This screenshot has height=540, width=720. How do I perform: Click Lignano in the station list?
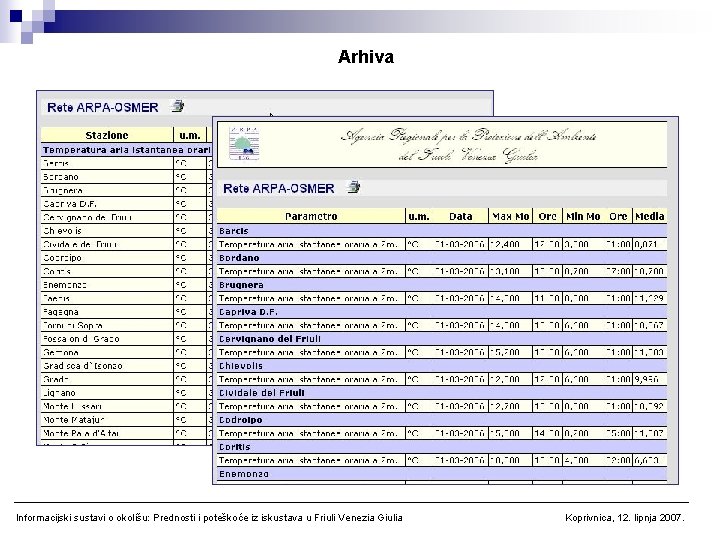pos(59,393)
